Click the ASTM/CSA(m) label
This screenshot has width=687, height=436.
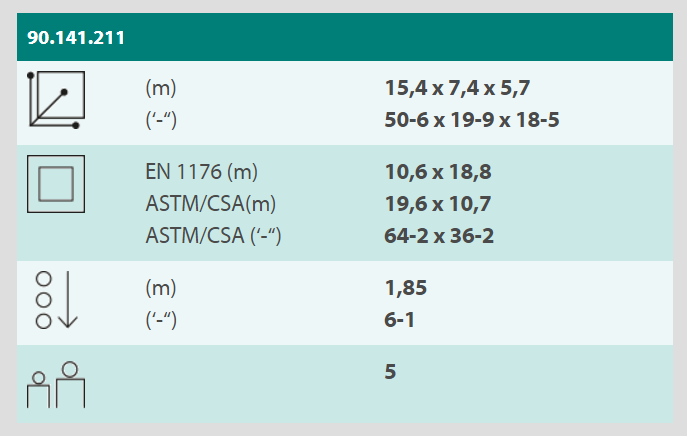(x=210, y=204)
